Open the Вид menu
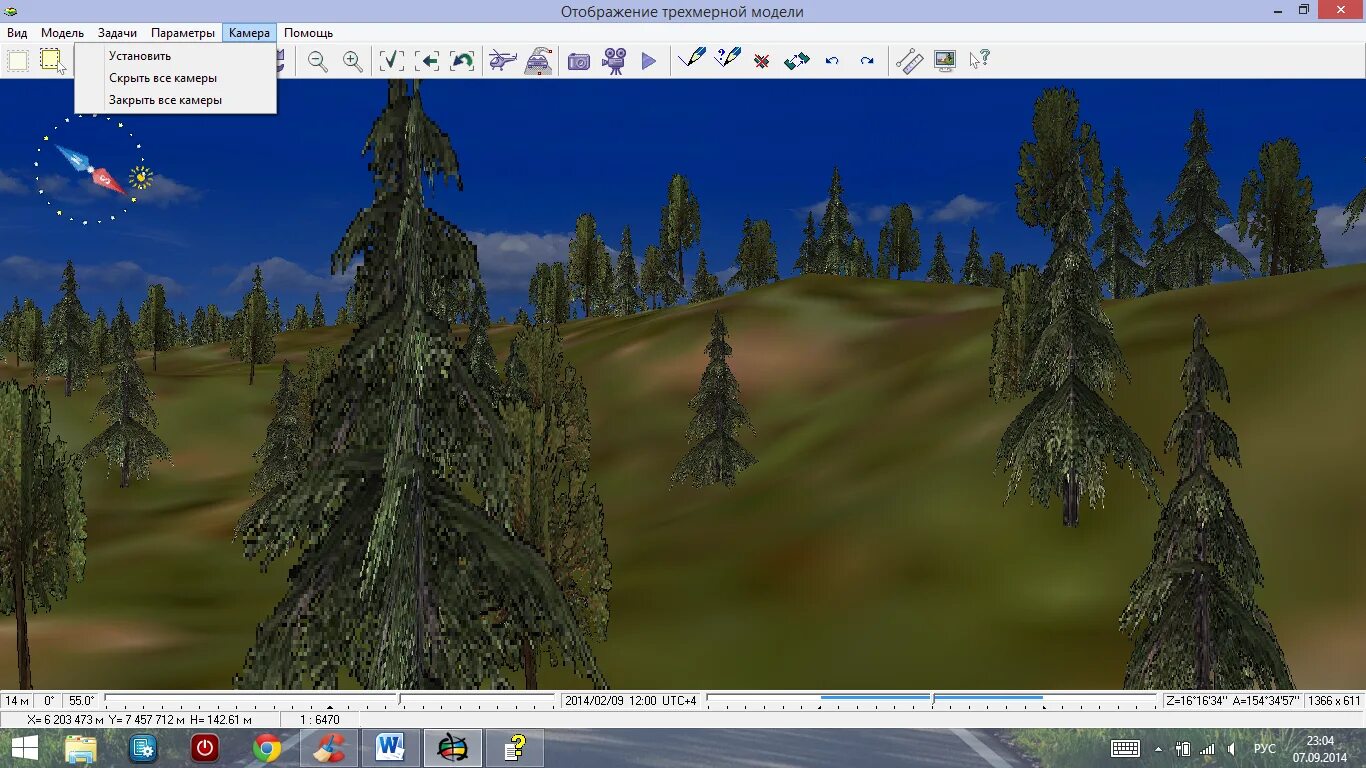This screenshot has width=1366, height=768. [x=17, y=33]
